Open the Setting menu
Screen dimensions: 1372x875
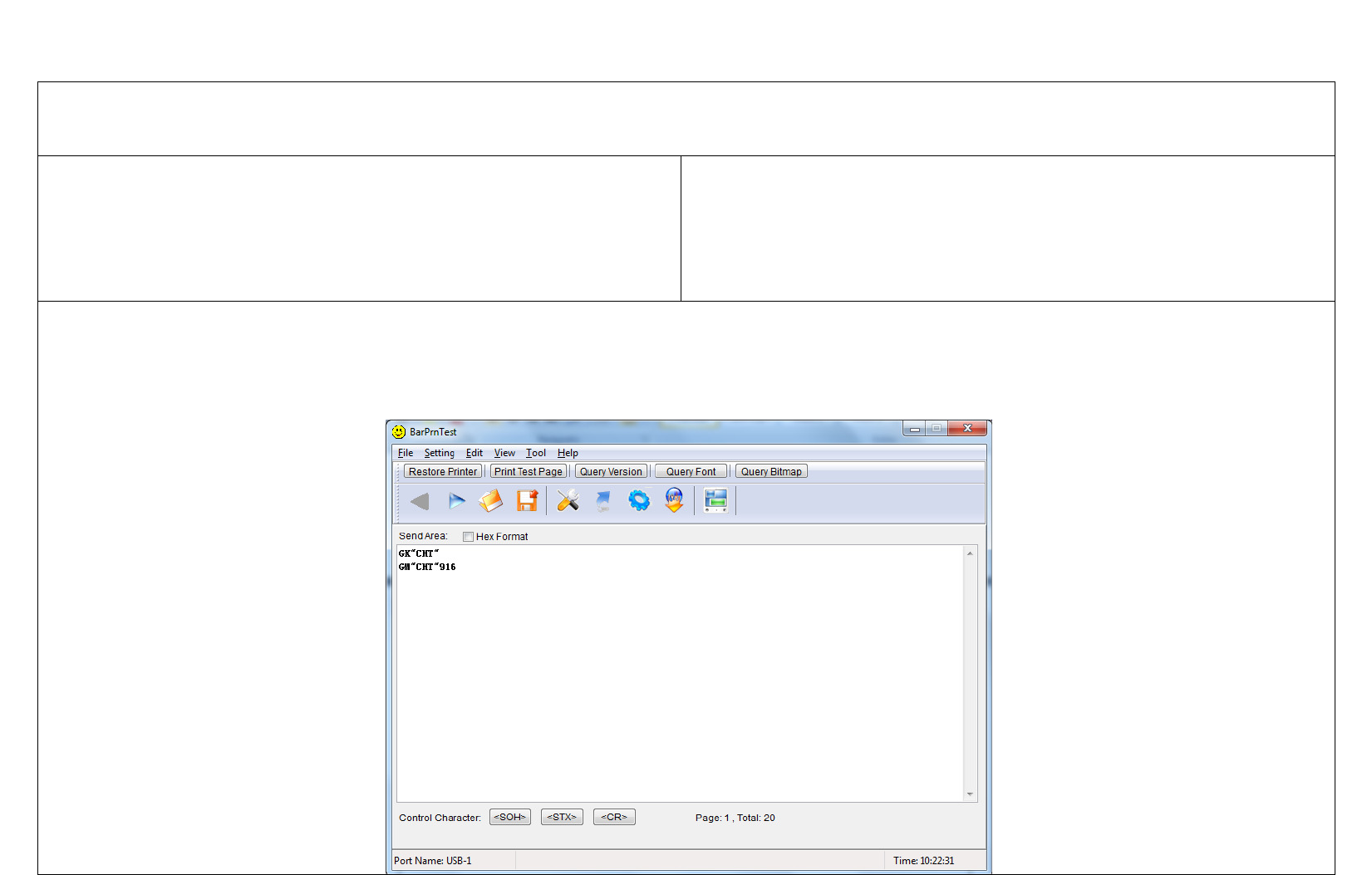[x=440, y=453]
